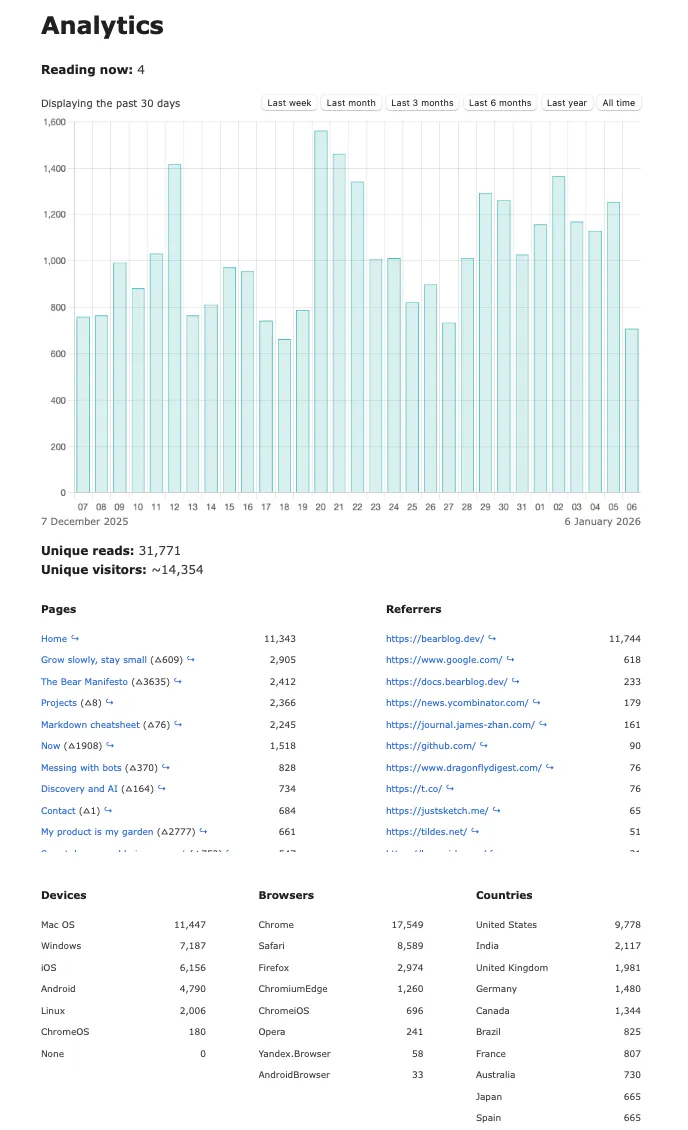Show All time analytics
The width and height of the screenshot is (688, 1130).
point(618,103)
